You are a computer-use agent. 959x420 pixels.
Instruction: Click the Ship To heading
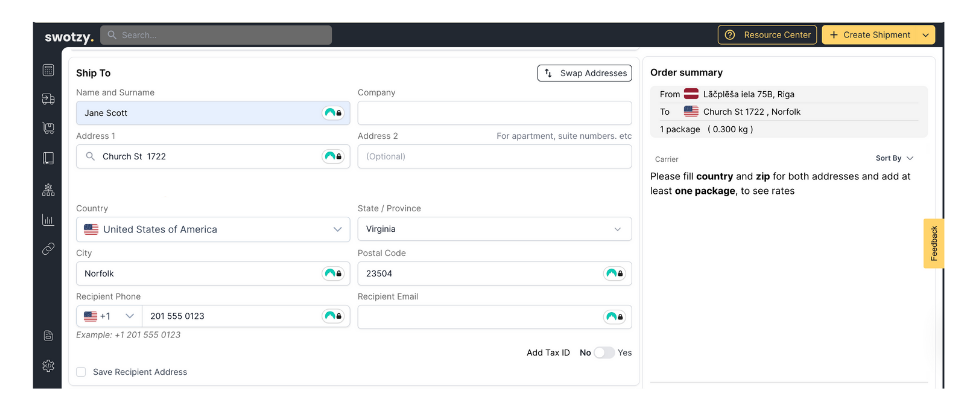click(x=93, y=73)
